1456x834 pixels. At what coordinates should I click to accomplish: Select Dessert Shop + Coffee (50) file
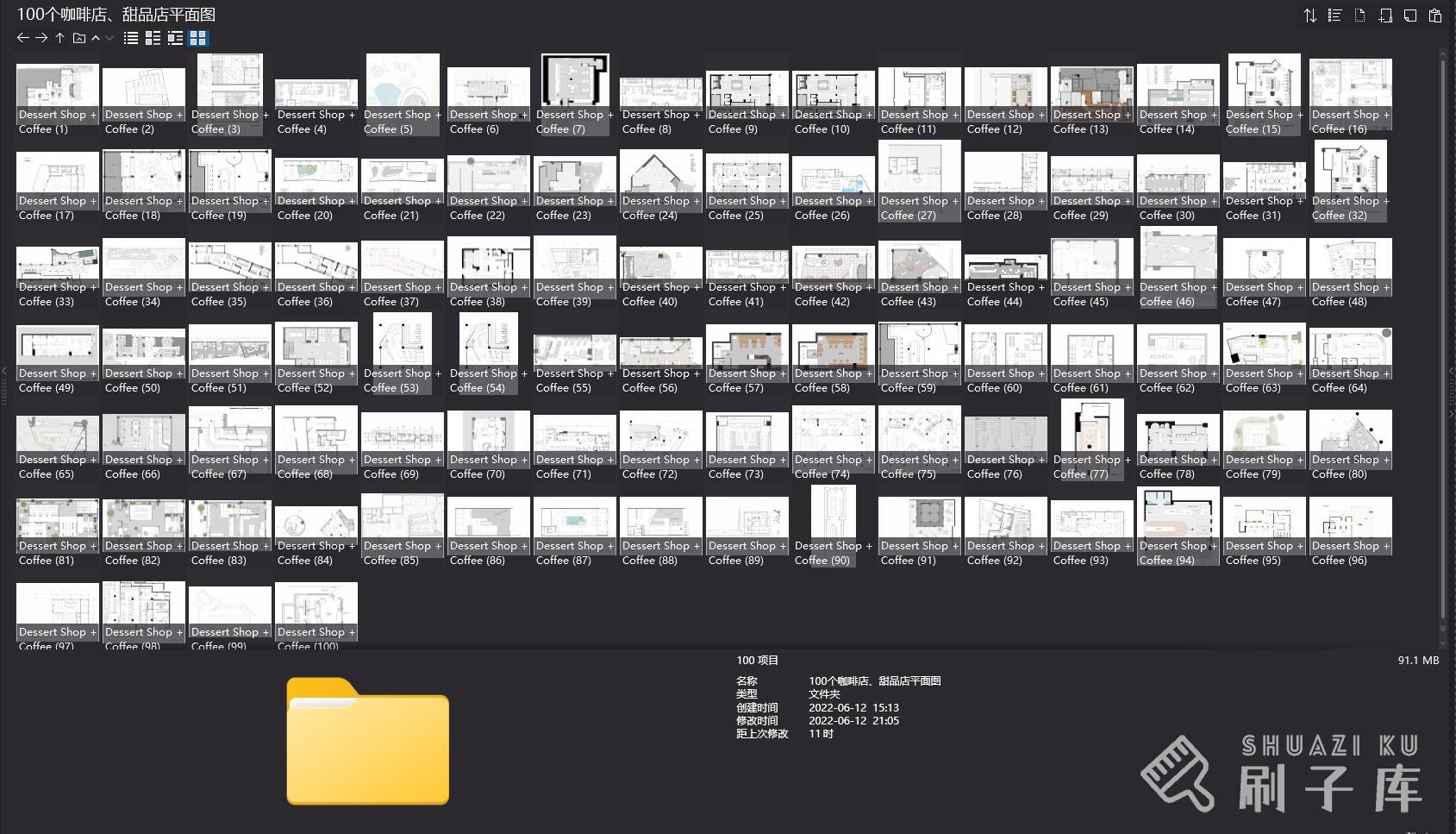click(x=143, y=349)
